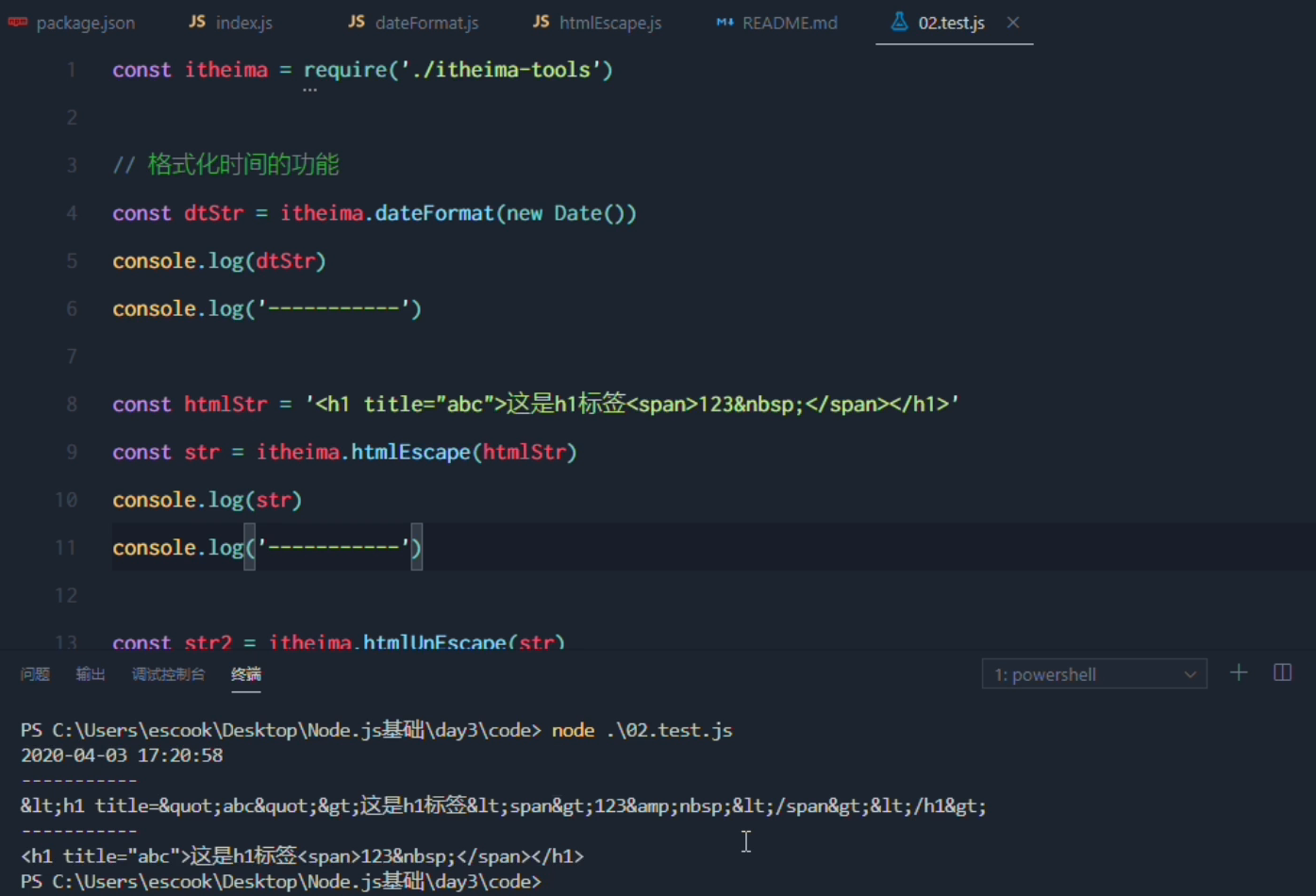
Task: Open the 1: powershell terminal dropdown
Action: coord(1094,674)
